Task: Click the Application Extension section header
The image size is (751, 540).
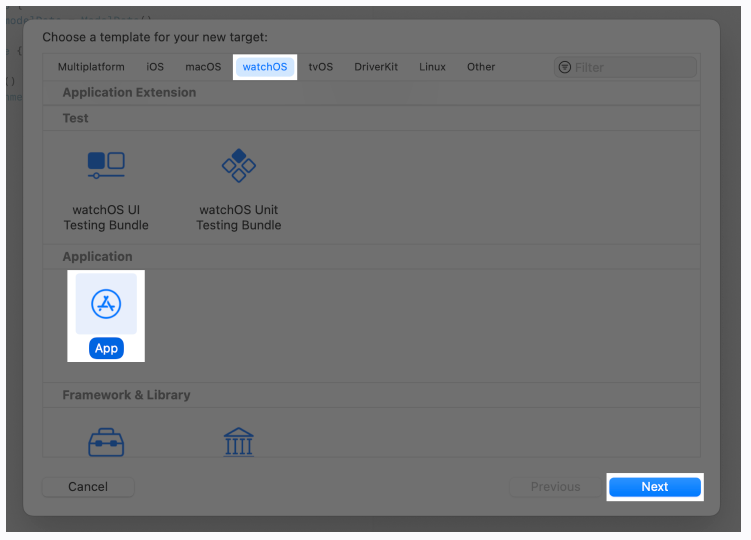Action: (x=129, y=92)
